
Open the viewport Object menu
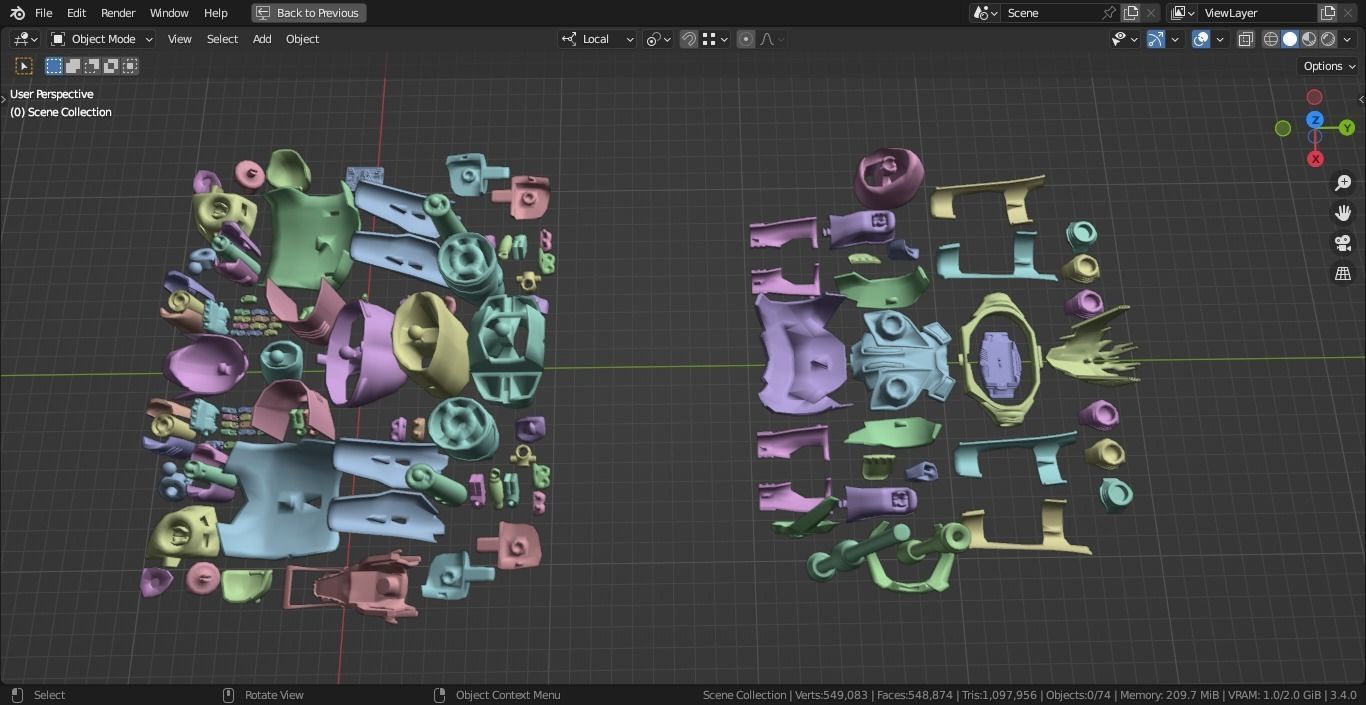coord(303,39)
